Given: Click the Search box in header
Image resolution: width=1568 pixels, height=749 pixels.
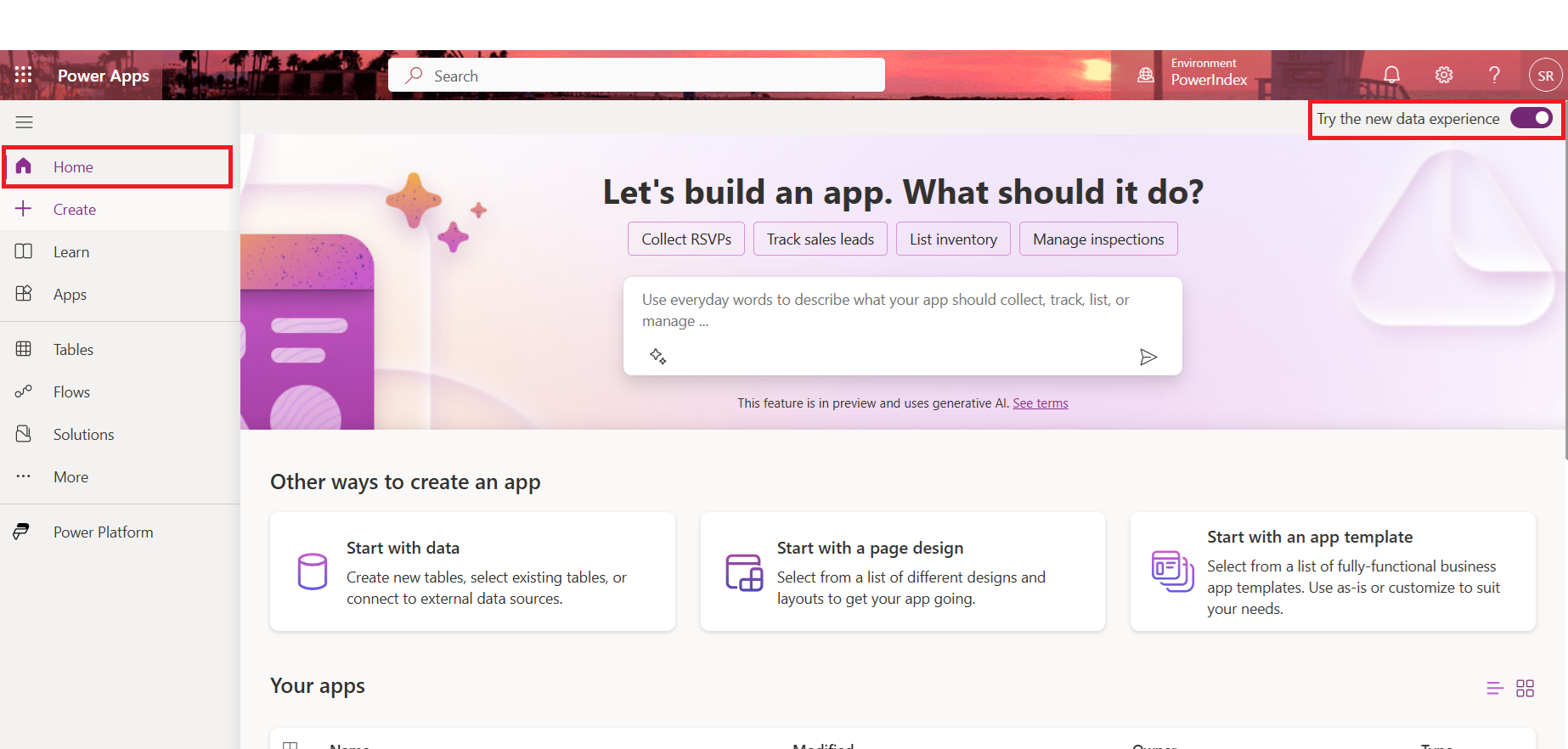Looking at the screenshot, I should point(636,76).
